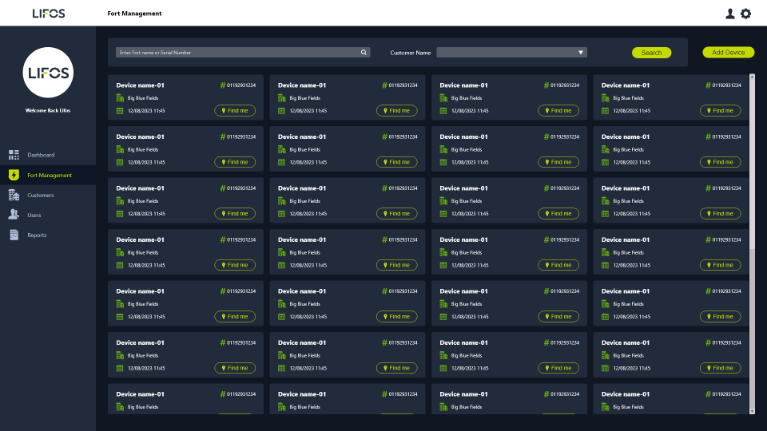Image resolution: width=767 pixels, height=431 pixels.
Task: Click the Reports document icon in sidebar
Action: (x=14, y=235)
